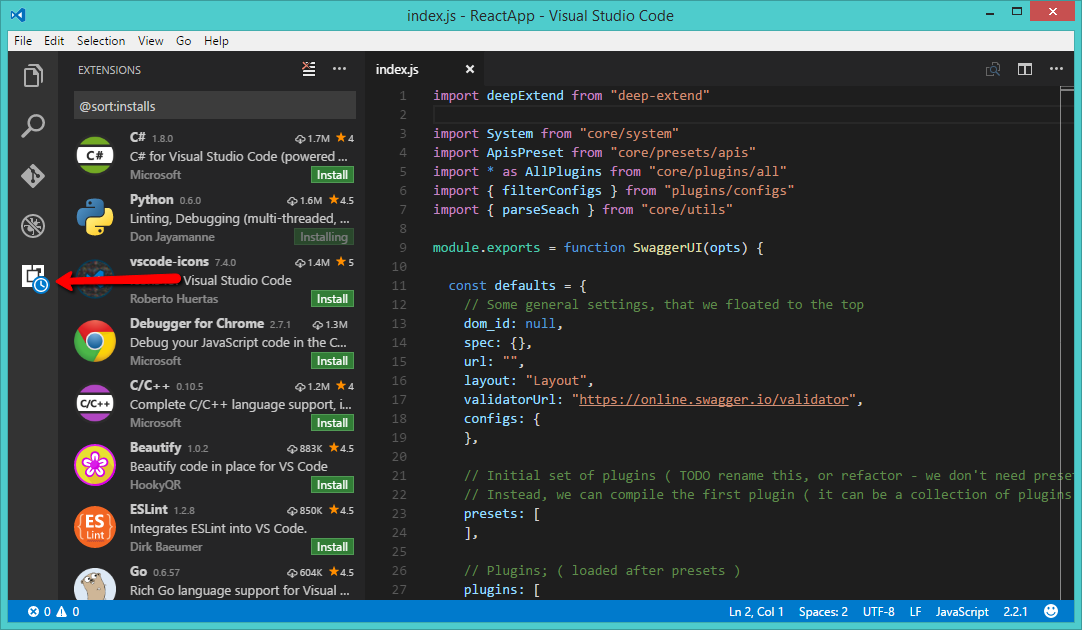Open the File menu
This screenshot has width=1082, height=630.
pyautogui.click(x=23, y=41)
